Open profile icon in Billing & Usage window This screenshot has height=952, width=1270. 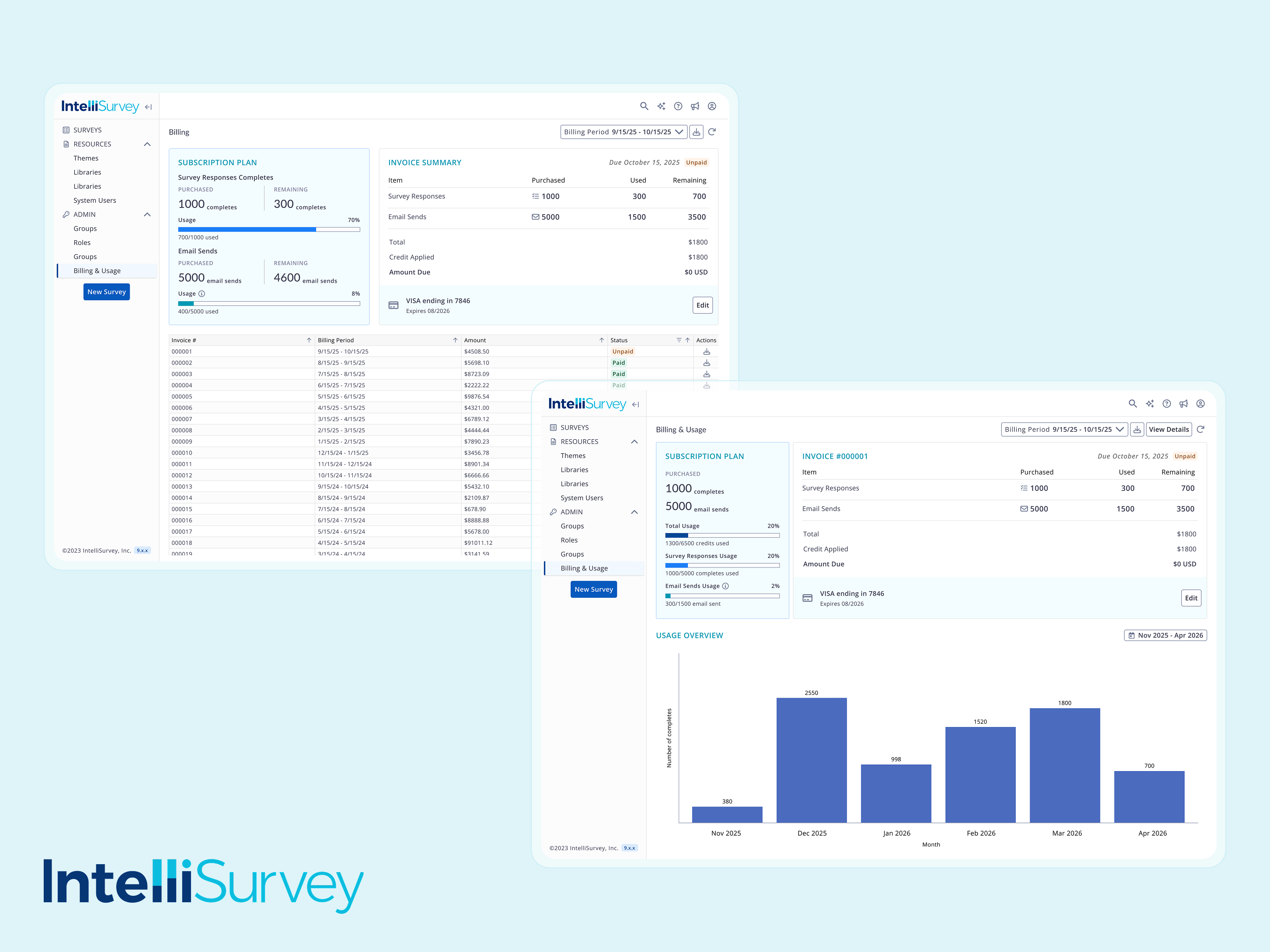click(x=1201, y=403)
